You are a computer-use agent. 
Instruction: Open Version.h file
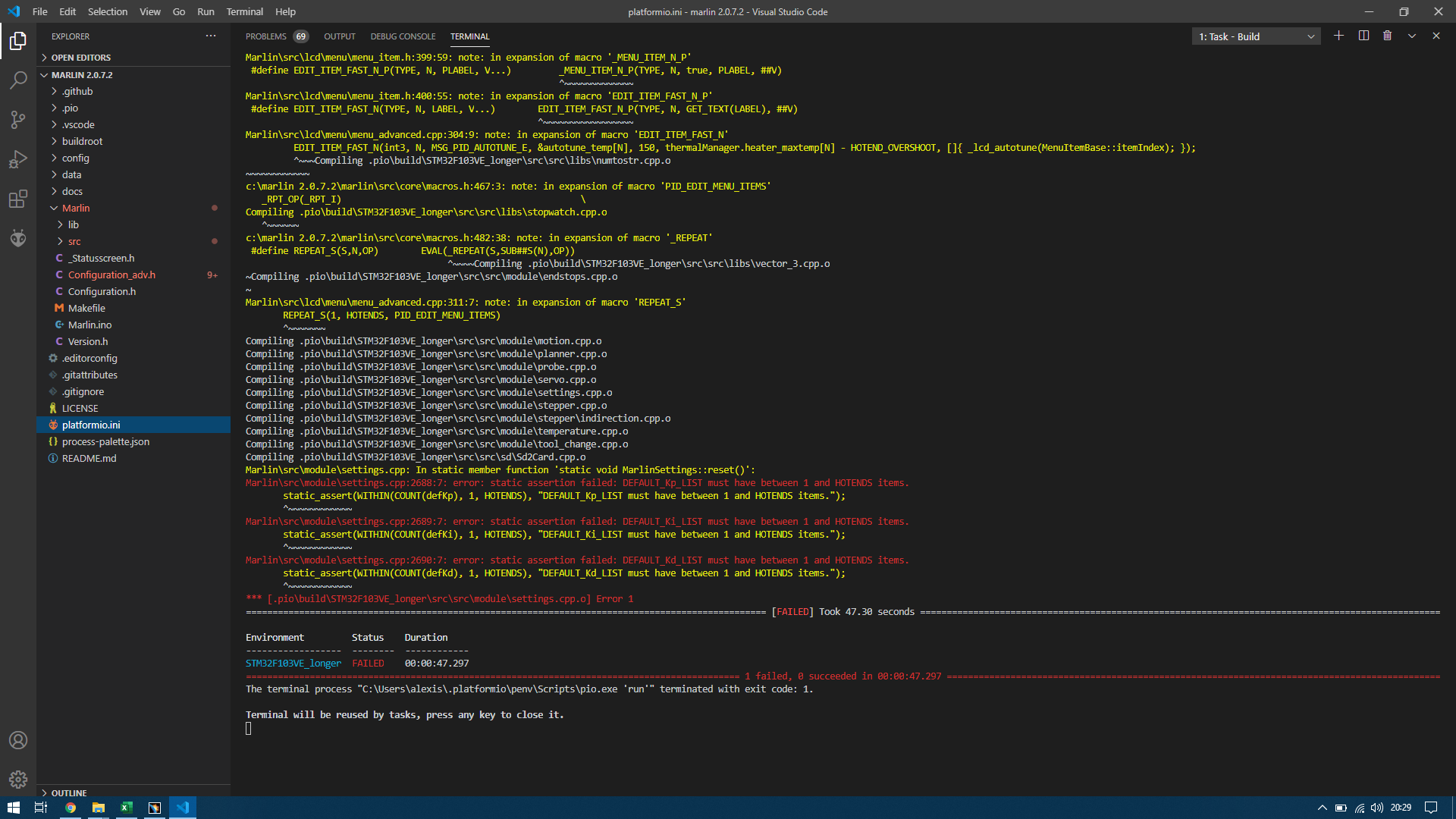click(133, 341)
